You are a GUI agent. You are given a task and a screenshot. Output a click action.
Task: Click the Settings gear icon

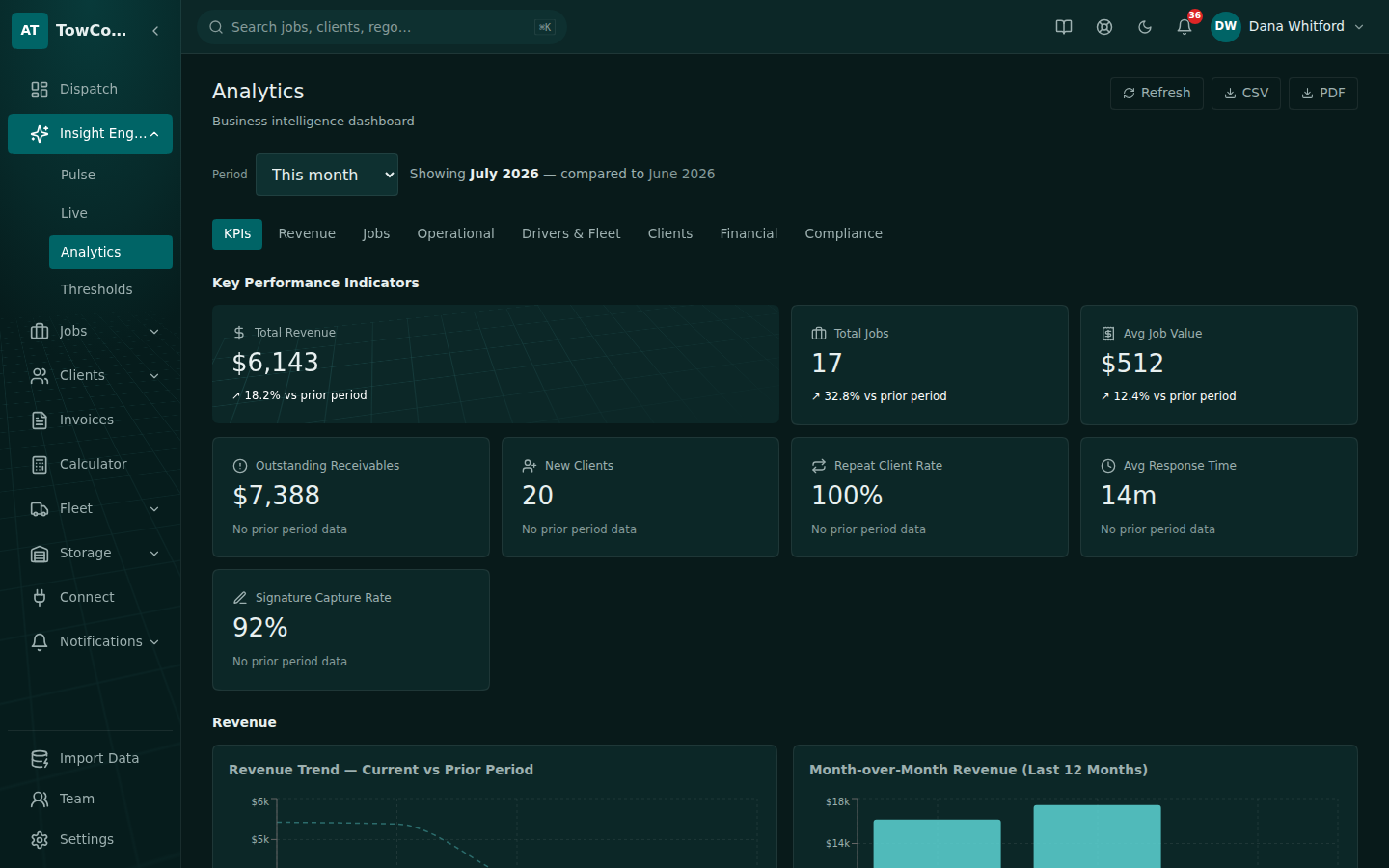[x=40, y=840]
